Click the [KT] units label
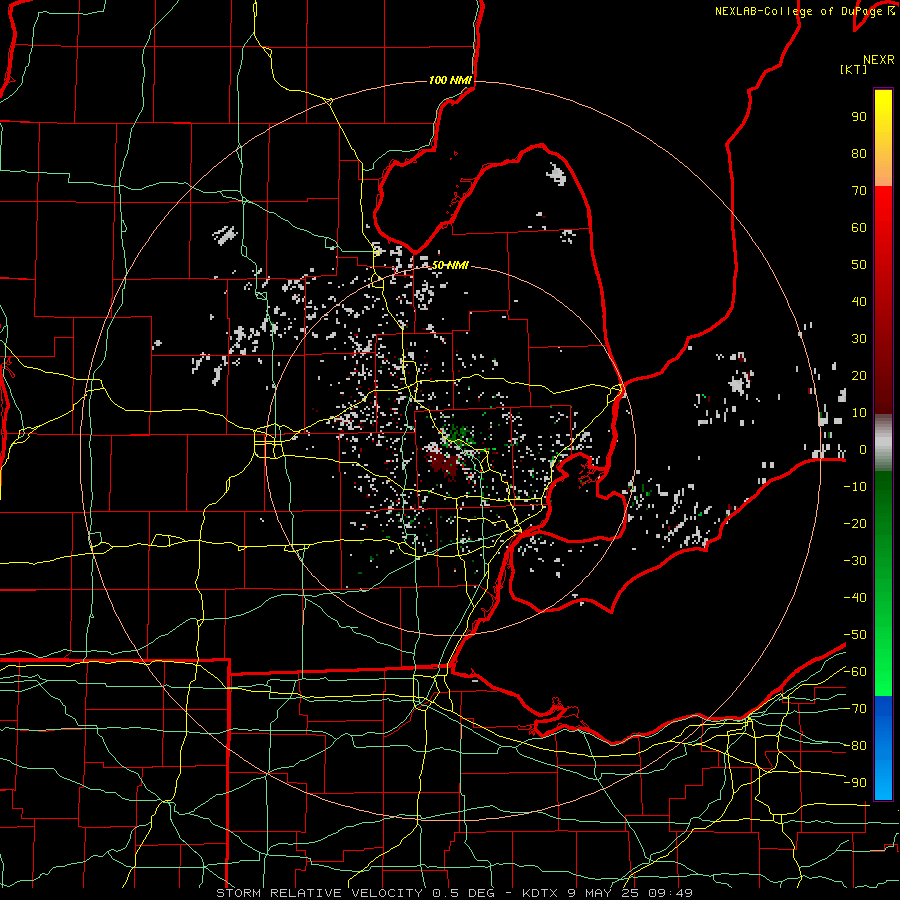The width and height of the screenshot is (900, 900). click(x=854, y=69)
